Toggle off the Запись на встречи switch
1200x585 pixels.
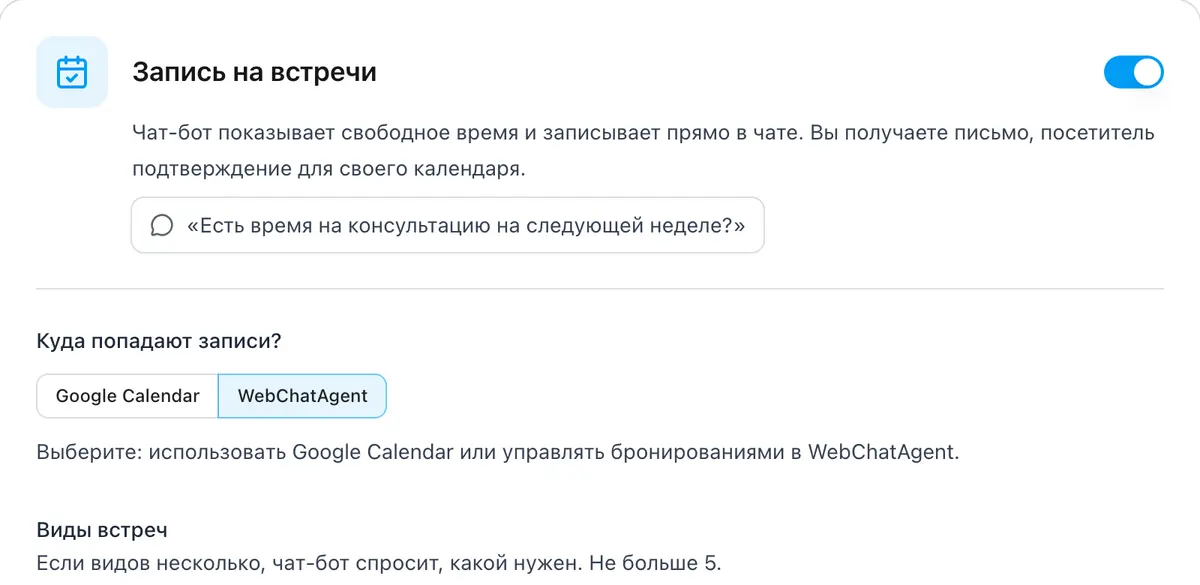[x=1133, y=72]
